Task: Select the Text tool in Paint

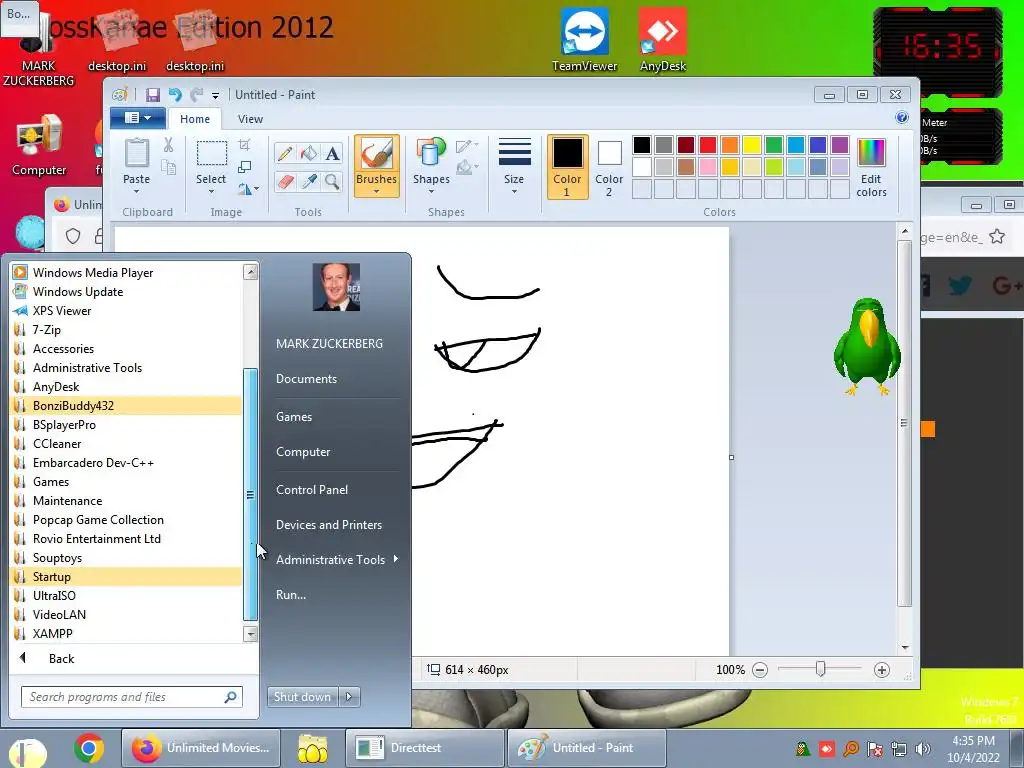Action: (x=332, y=153)
